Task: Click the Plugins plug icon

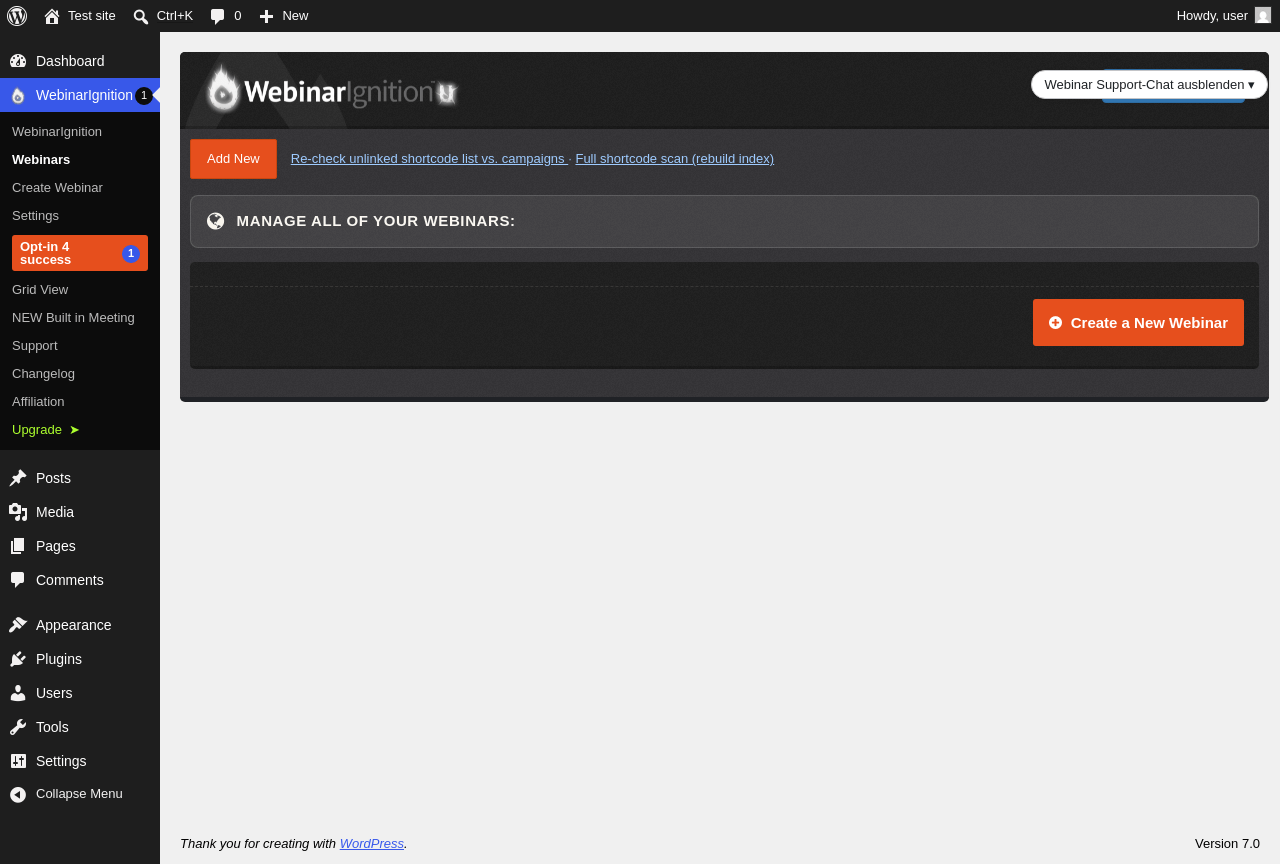Action: click(x=18, y=659)
